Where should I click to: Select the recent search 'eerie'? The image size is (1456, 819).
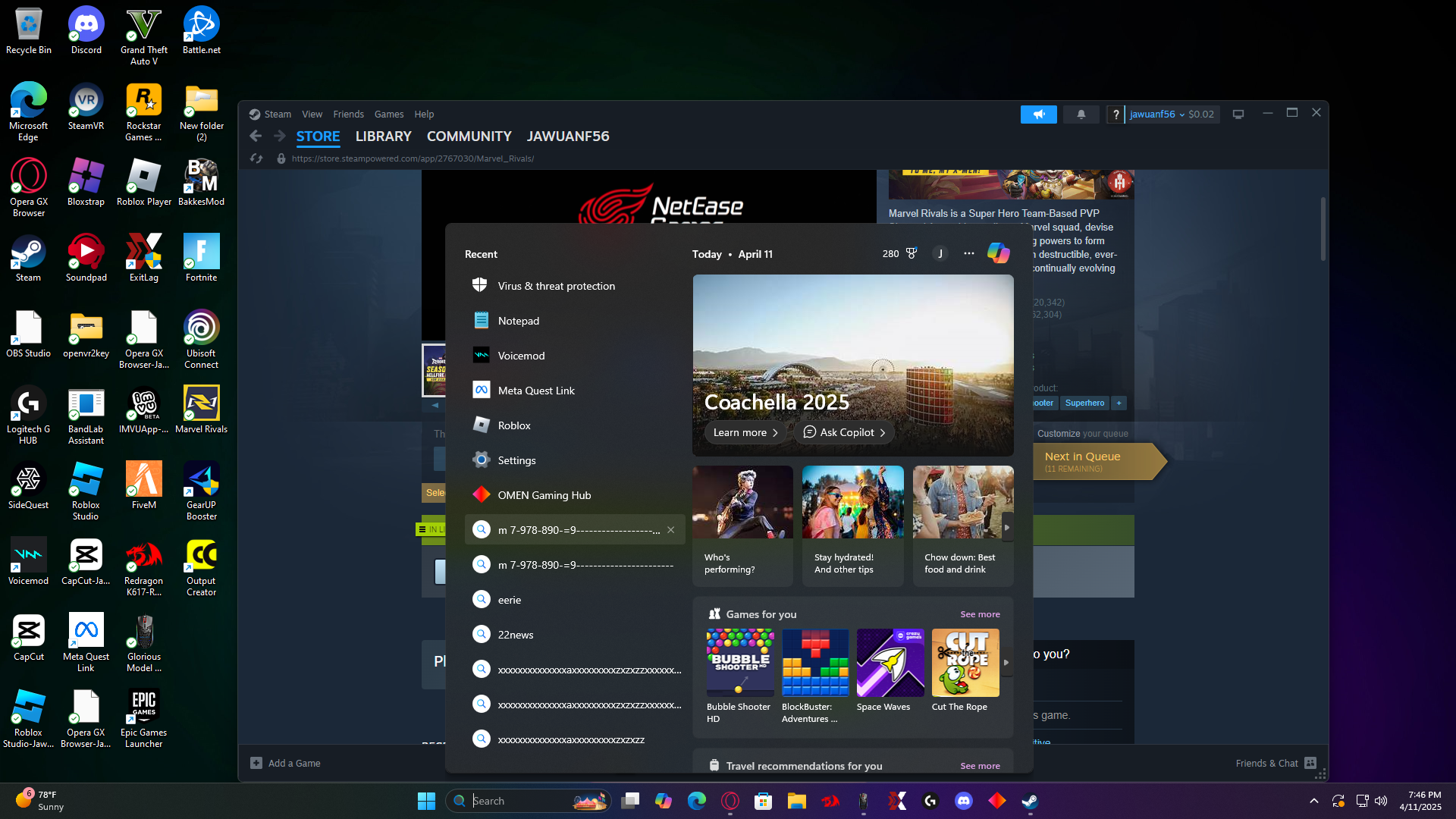(x=575, y=600)
